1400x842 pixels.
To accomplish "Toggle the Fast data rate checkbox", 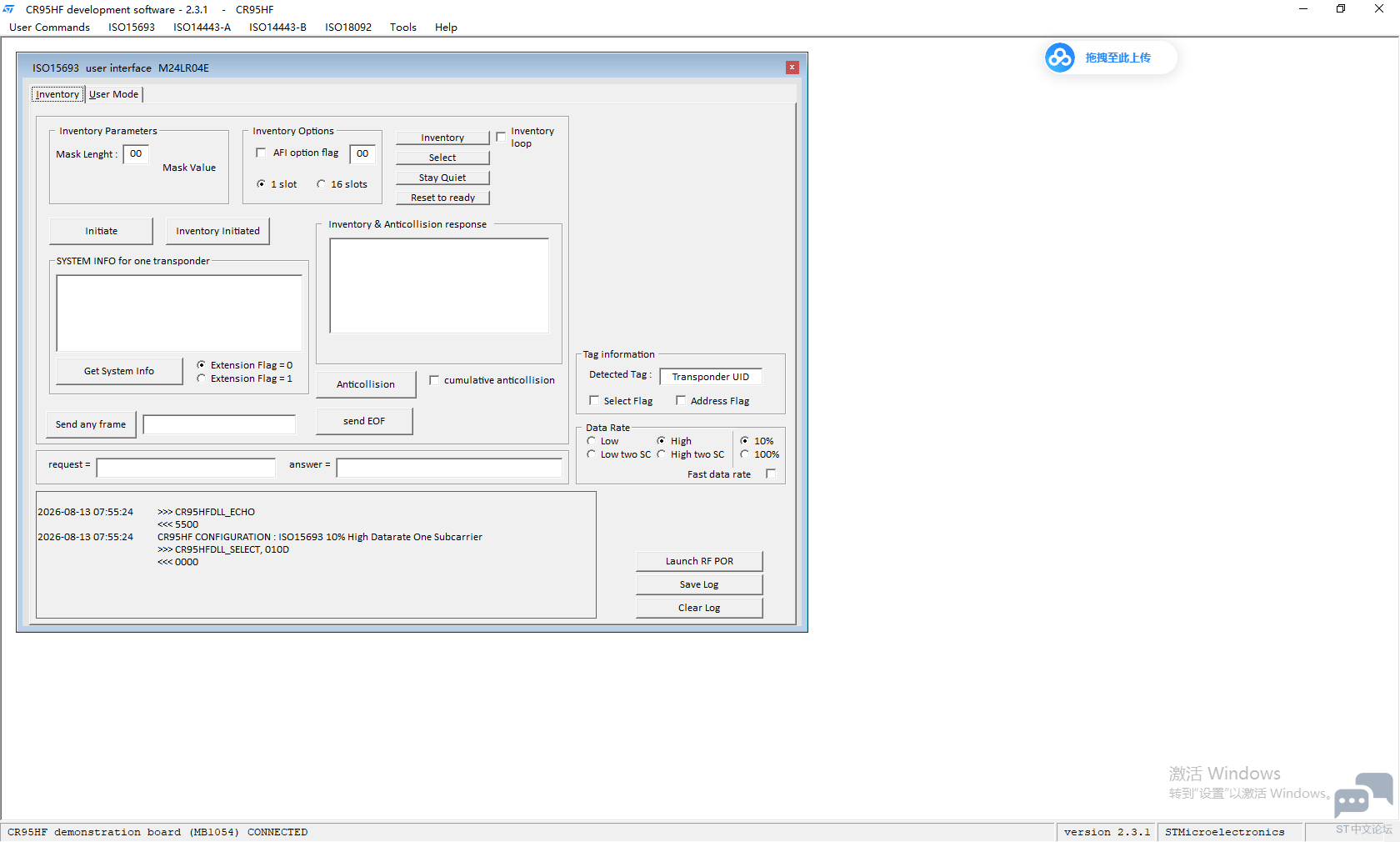I will point(771,474).
